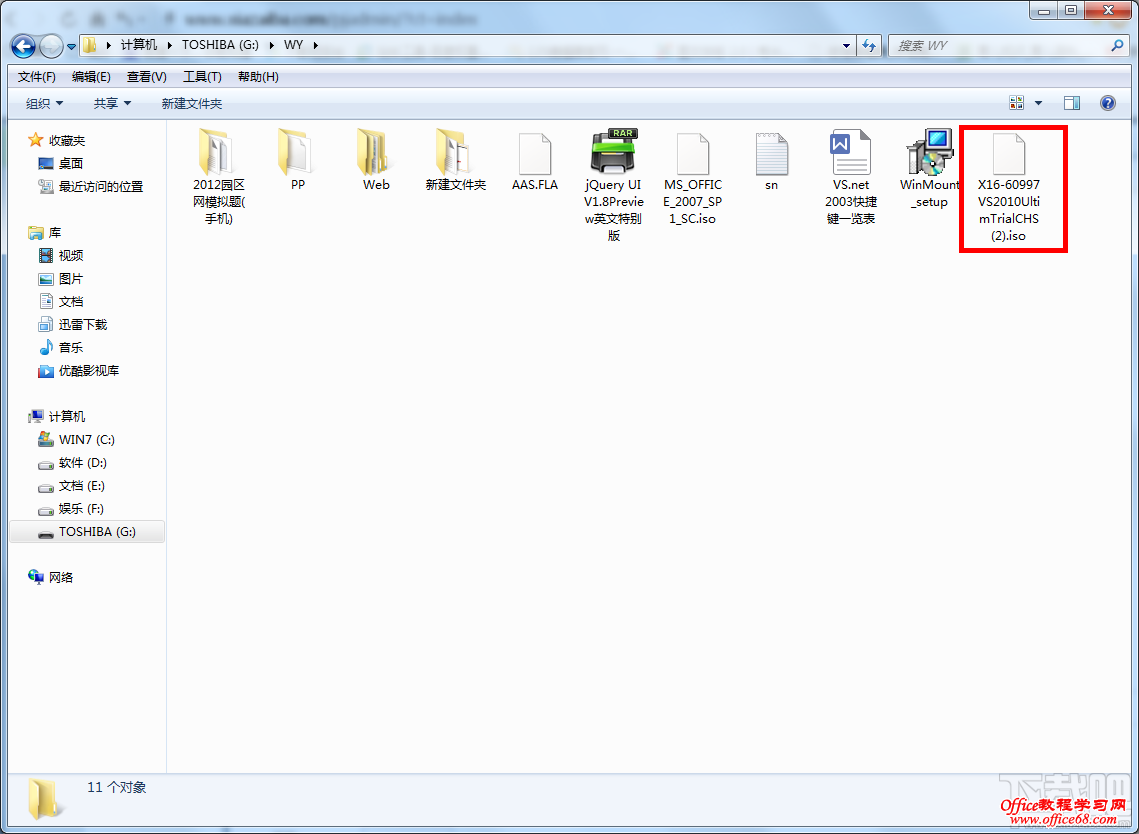
Task: Open the 编辑(E) menu
Action: 92,76
